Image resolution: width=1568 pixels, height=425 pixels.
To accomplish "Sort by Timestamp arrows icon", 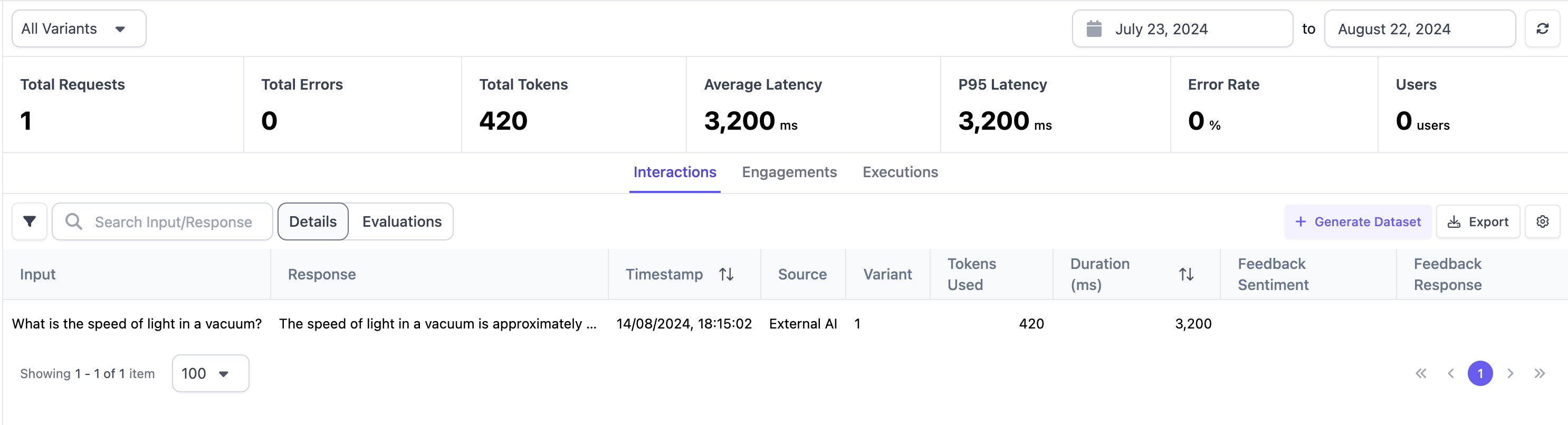I will coord(725,274).
